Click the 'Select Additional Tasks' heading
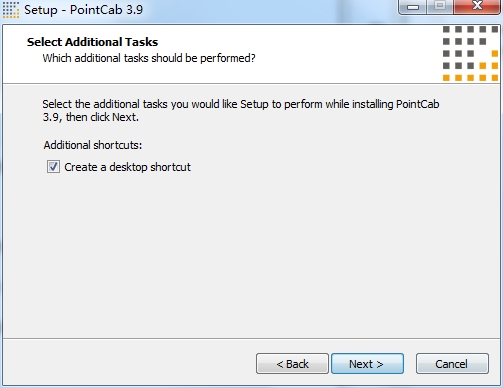 tap(92, 42)
